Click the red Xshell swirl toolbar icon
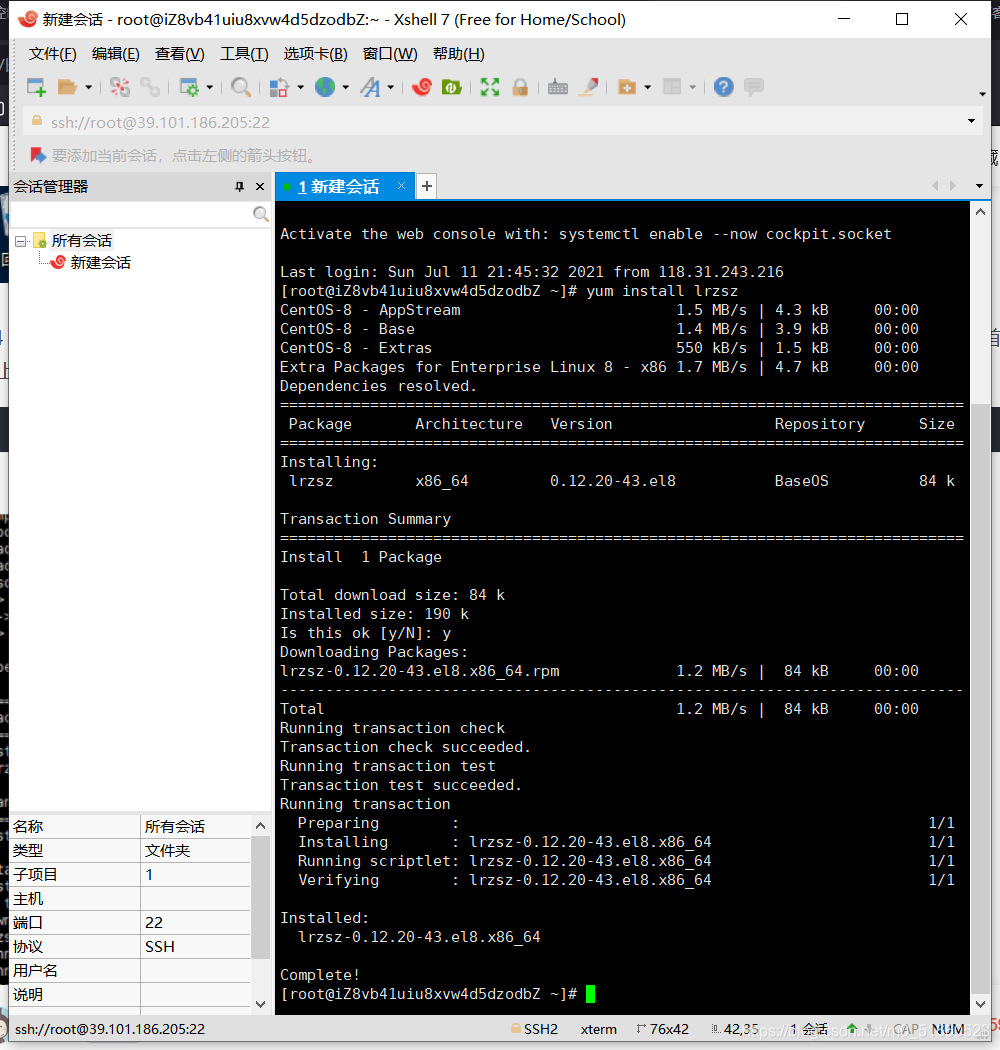This screenshot has height=1050, width=1000. pyautogui.click(x=422, y=87)
